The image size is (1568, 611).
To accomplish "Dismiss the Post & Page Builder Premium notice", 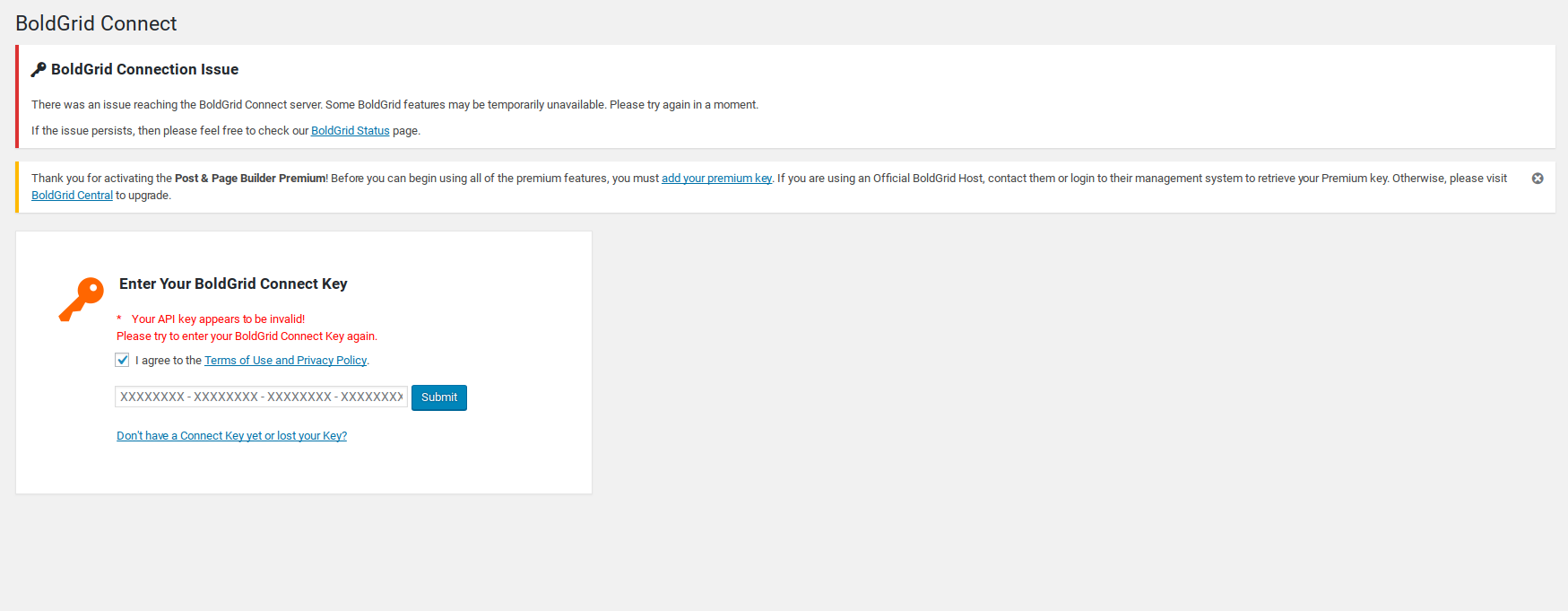I will (x=1538, y=179).
